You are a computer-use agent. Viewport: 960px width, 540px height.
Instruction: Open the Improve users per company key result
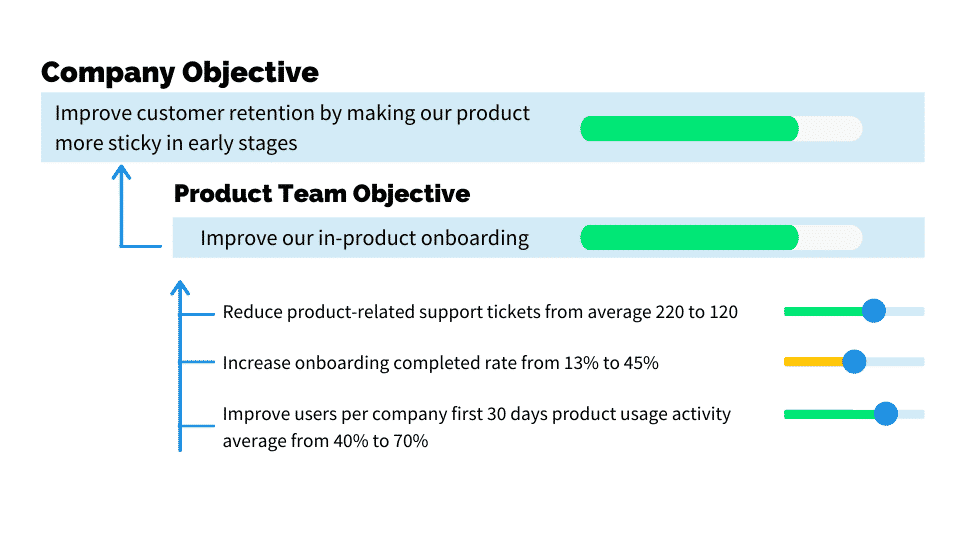[476, 427]
